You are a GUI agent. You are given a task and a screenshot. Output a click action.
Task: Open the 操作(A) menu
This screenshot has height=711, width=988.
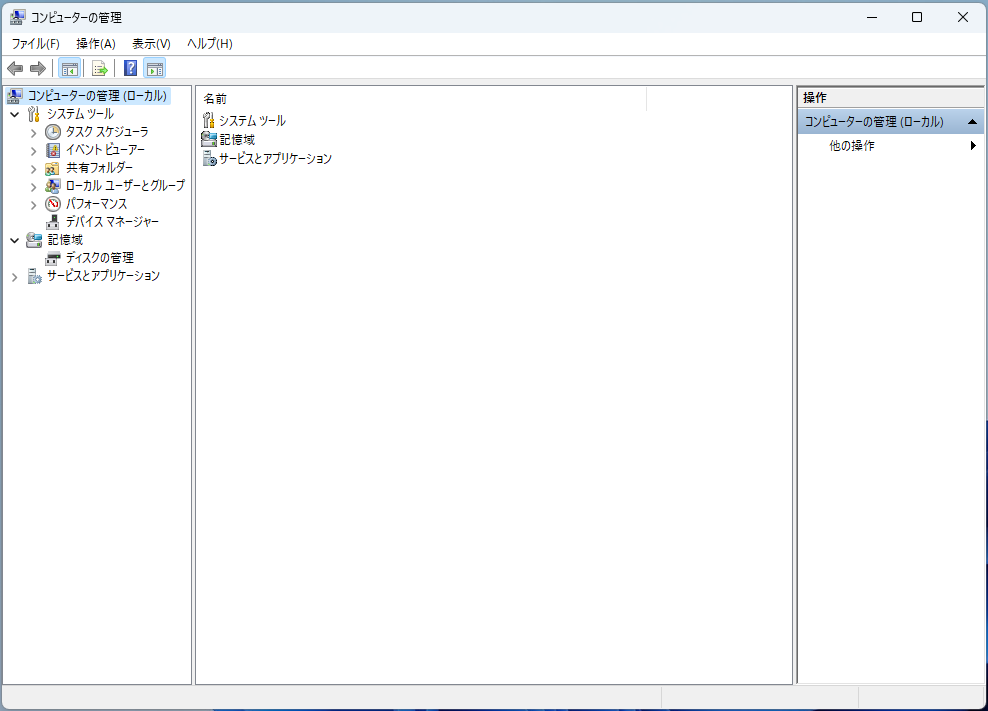pyautogui.click(x=96, y=43)
